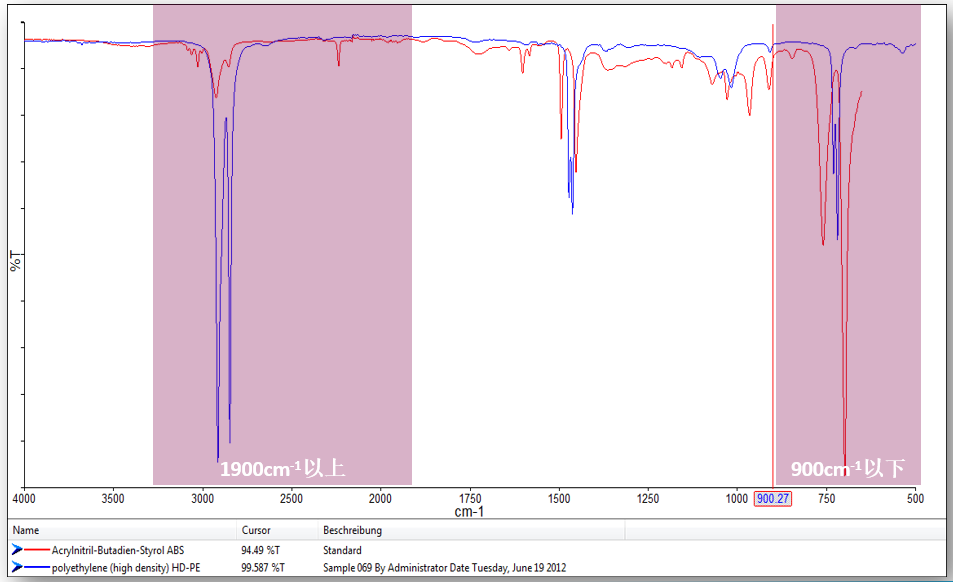This screenshot has width=953, height=582.
Task: Click the arrow icon beside polyethylene HD-PE
Action: 17,567
